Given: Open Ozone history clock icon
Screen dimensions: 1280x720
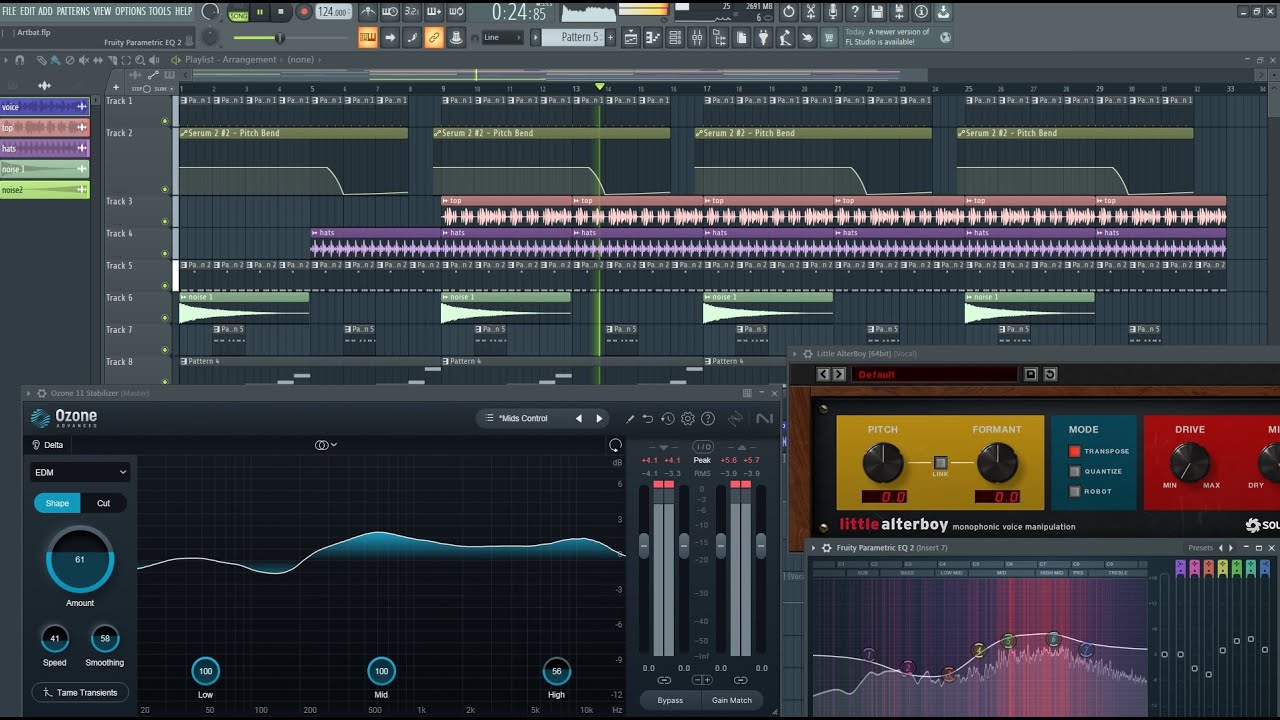Looking at the screenshot, I should pyautogui.click(x=668, y=419).
